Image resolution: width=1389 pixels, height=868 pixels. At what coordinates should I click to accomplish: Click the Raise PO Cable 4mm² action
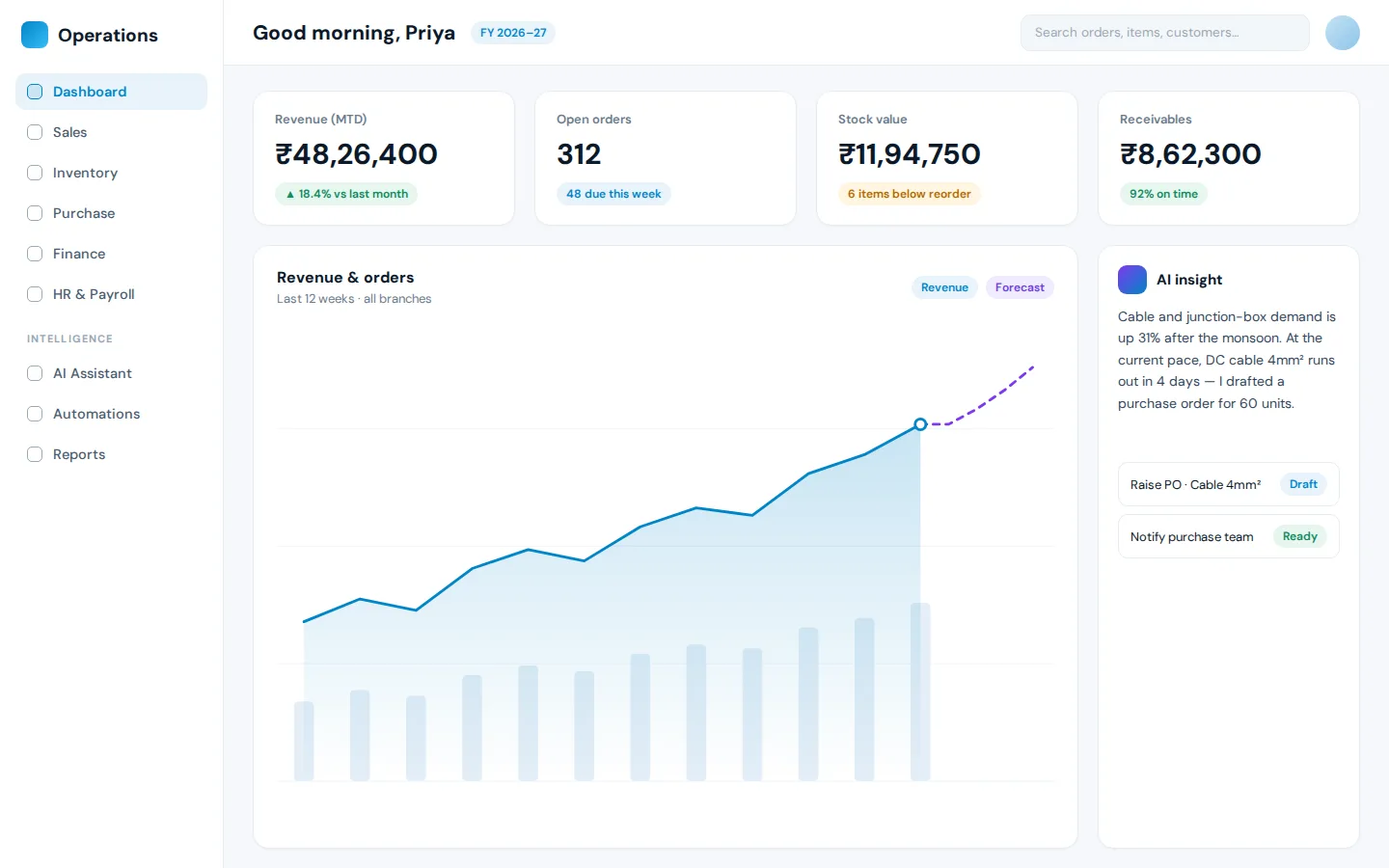click(x=1229, y=484)
